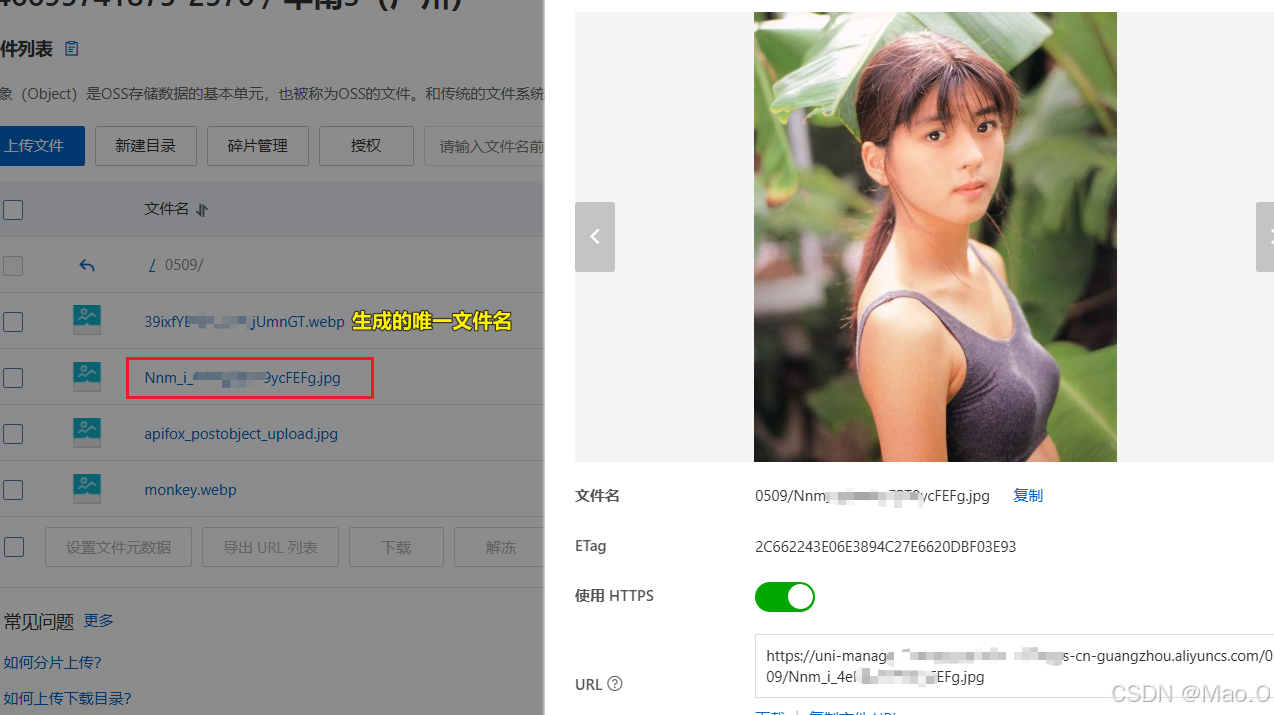1274x715 pixels.
Task: Click image icon of monkey.webp
Action: point(87,488)
